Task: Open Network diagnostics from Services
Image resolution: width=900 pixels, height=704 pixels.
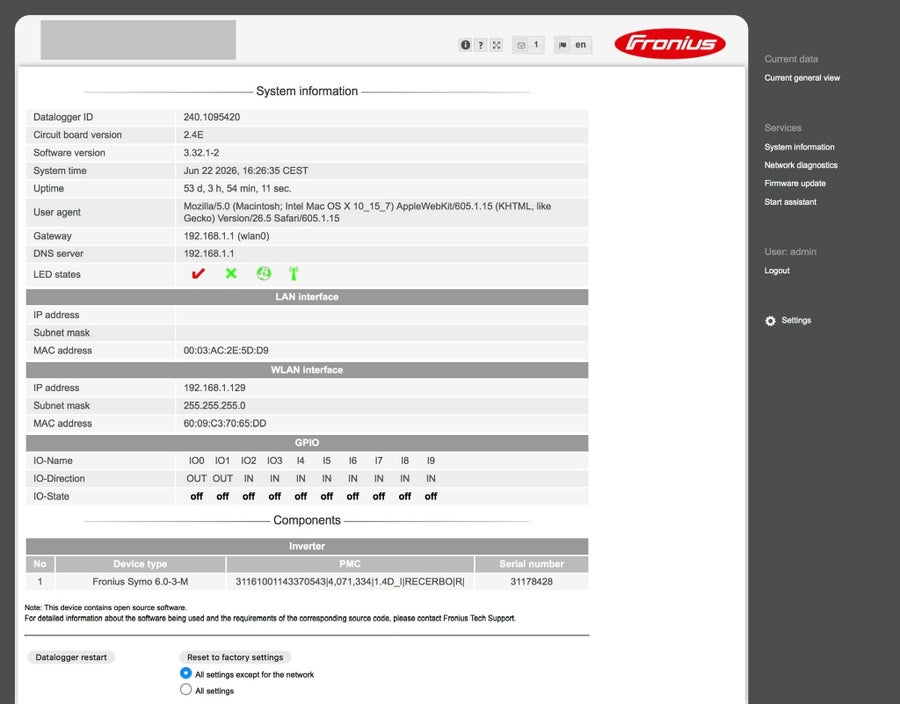Action: point(801,165)
